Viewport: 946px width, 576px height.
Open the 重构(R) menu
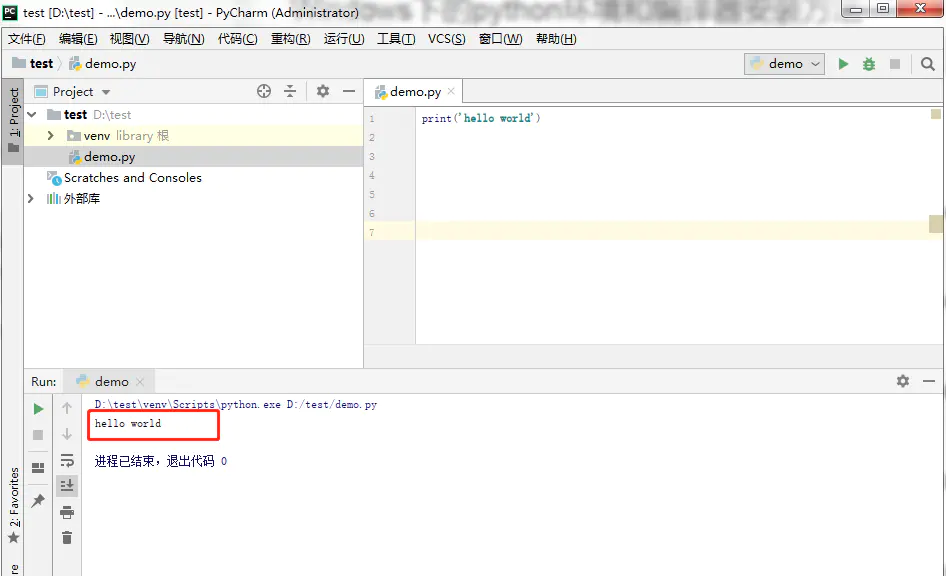tap(290, 39)
